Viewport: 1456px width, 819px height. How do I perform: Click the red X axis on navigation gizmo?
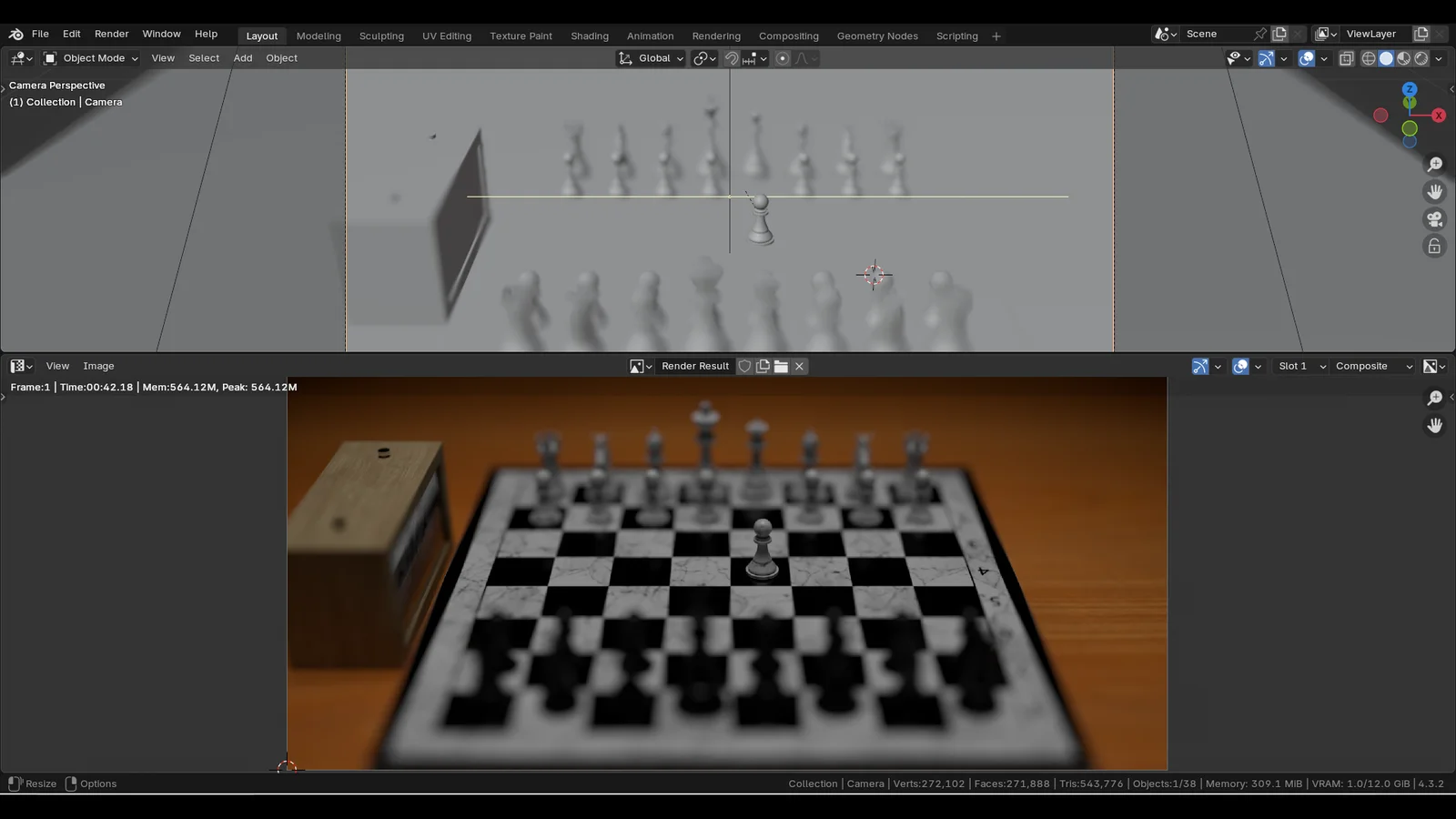(1439, 116)
